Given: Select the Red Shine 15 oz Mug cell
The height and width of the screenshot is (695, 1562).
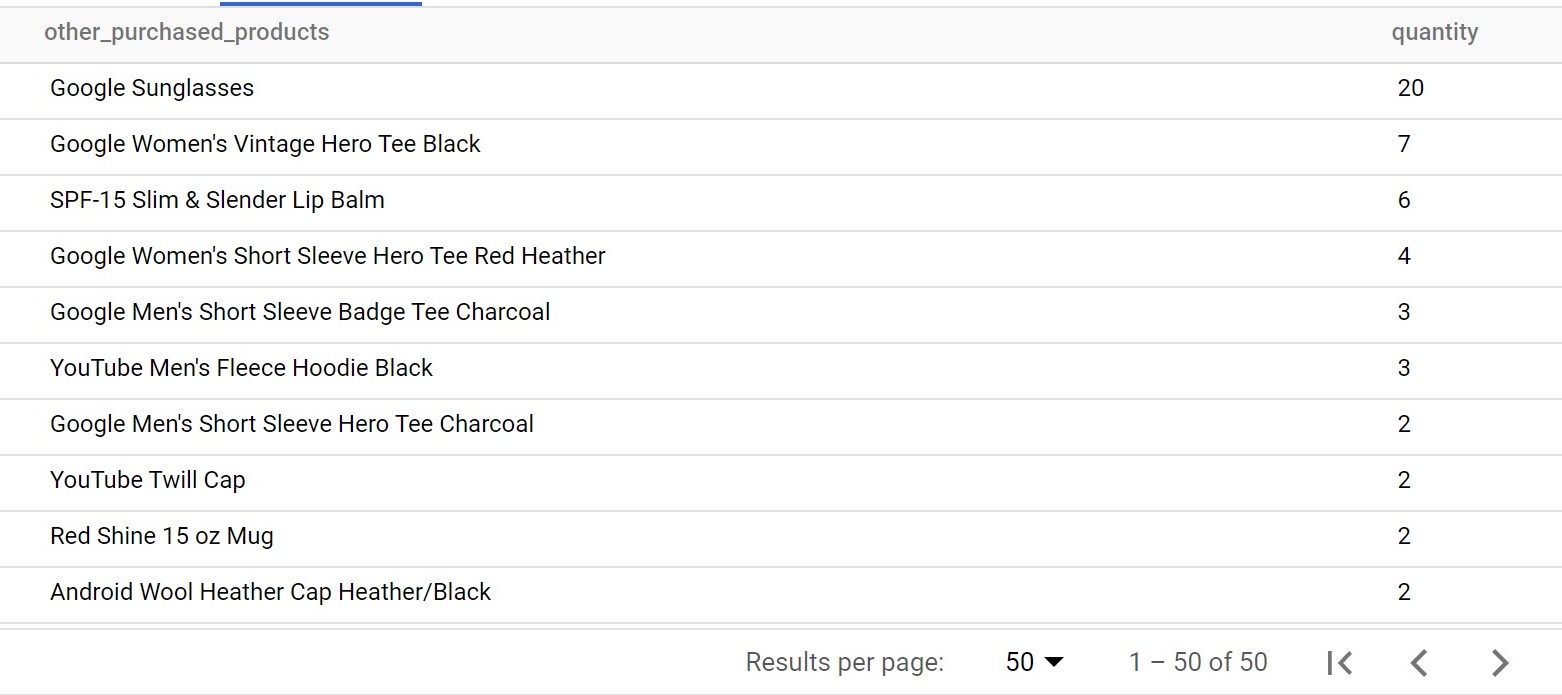Looking at the screenshot, I should pyautogui.click(x=161, y=536).
